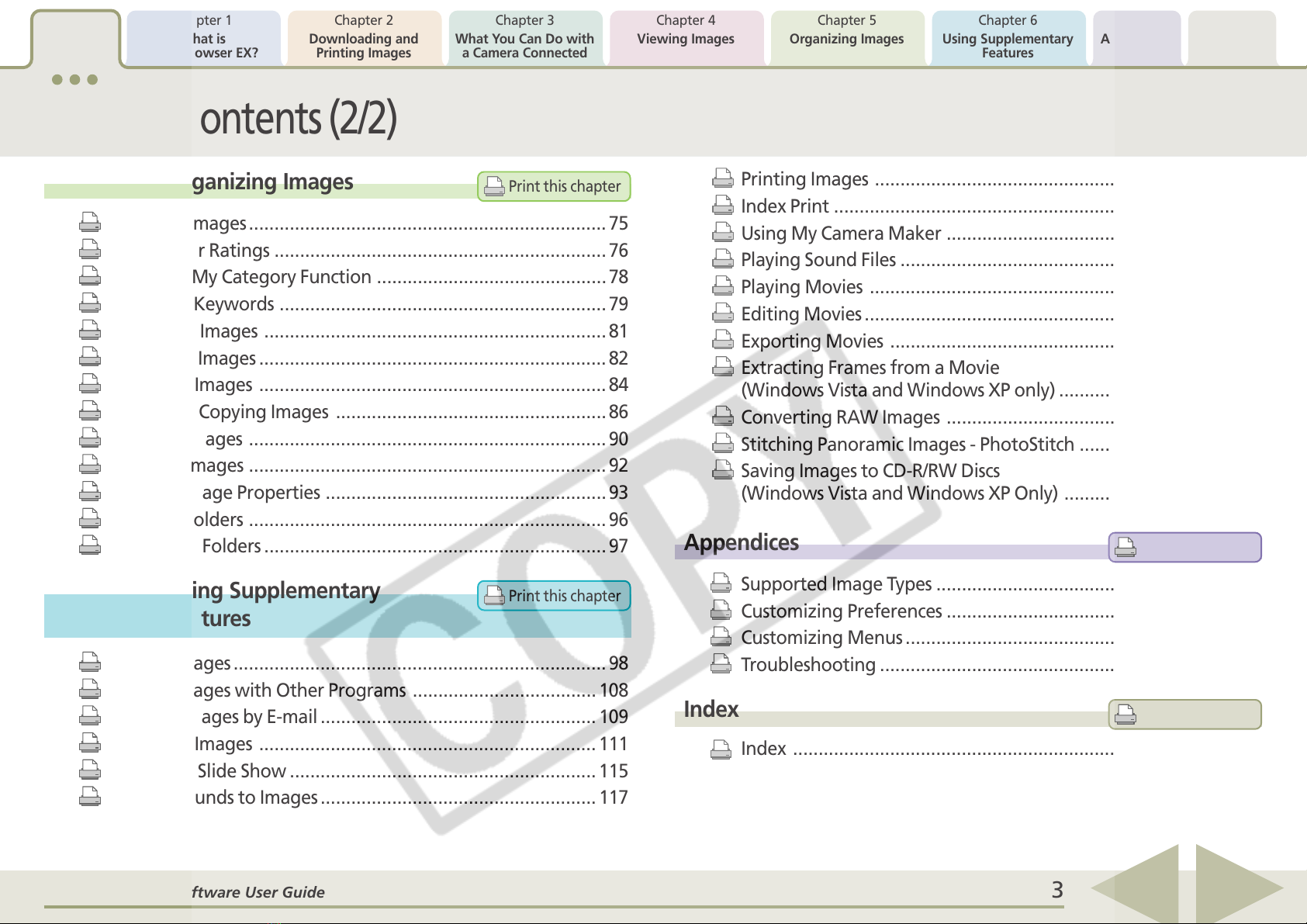1307x924 pixels.
Task: Click printer icon for My Category Function row
Action: (x=90, y=276)
